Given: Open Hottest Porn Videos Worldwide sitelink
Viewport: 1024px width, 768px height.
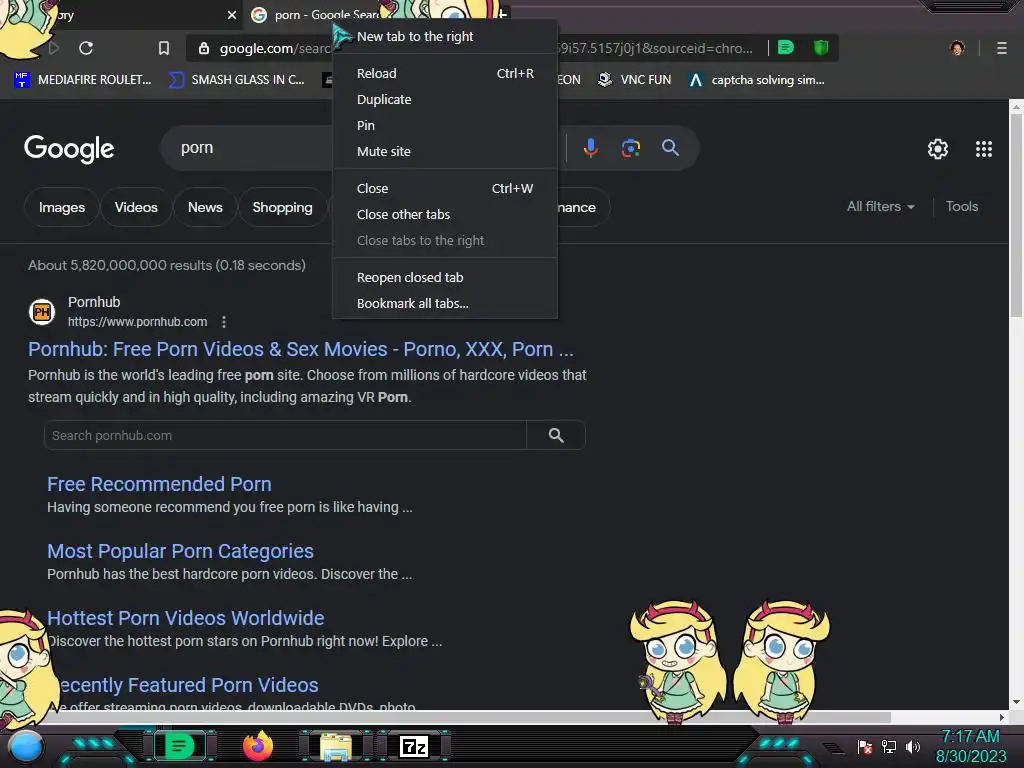Looking at the screenshot, I should click(185, 618).
